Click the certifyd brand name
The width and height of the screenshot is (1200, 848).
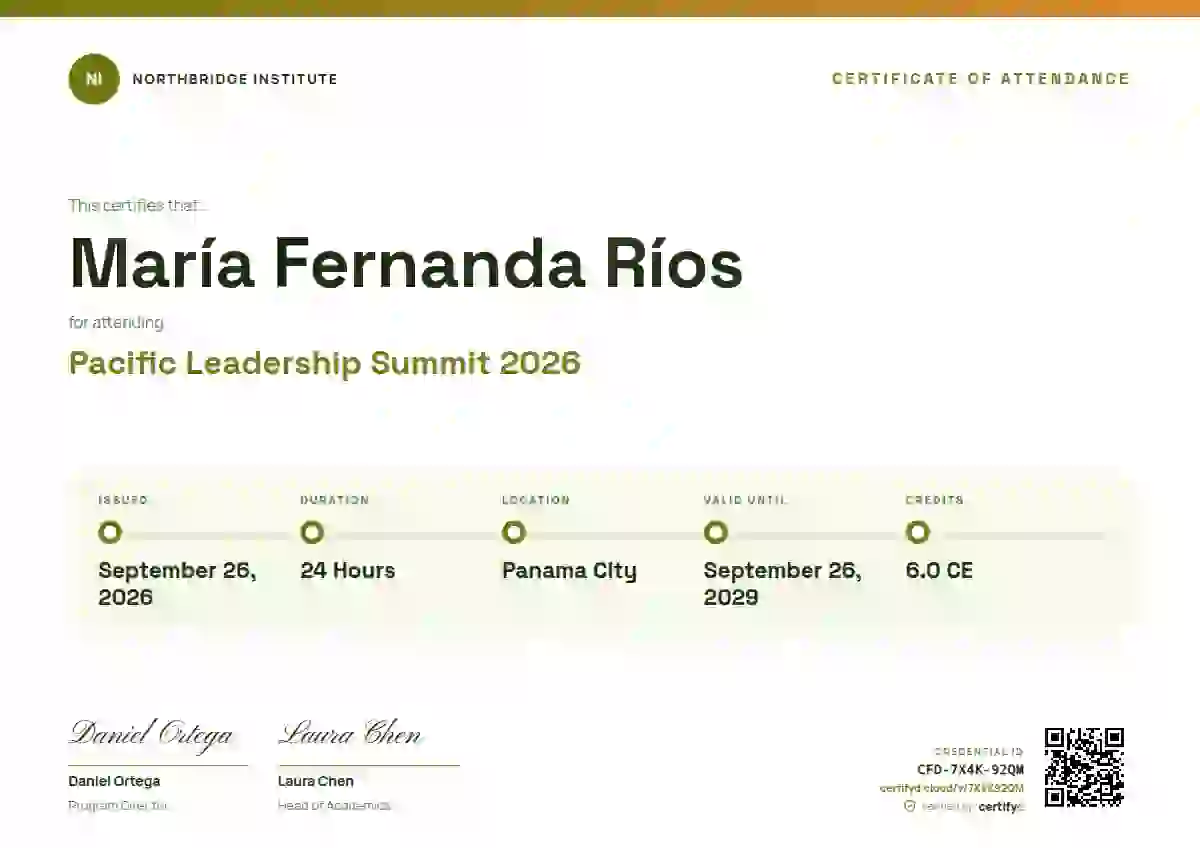tap(1001, 807)
